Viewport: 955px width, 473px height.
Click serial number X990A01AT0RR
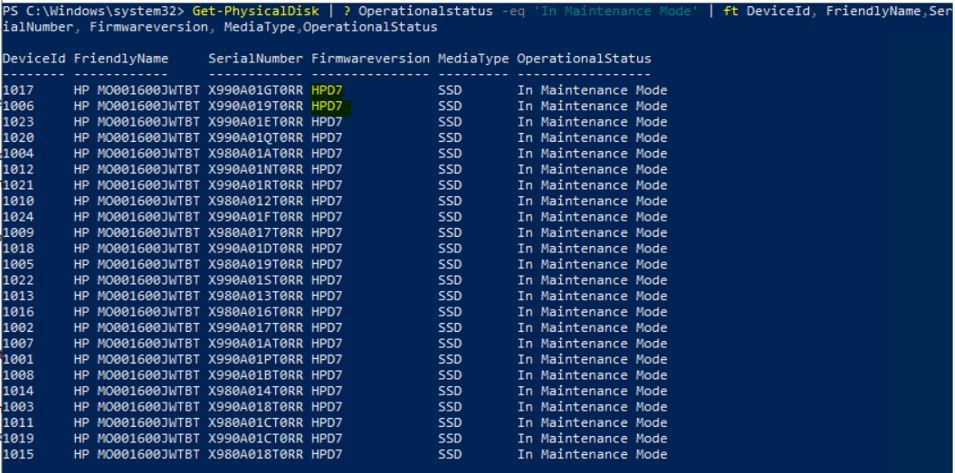256,343
